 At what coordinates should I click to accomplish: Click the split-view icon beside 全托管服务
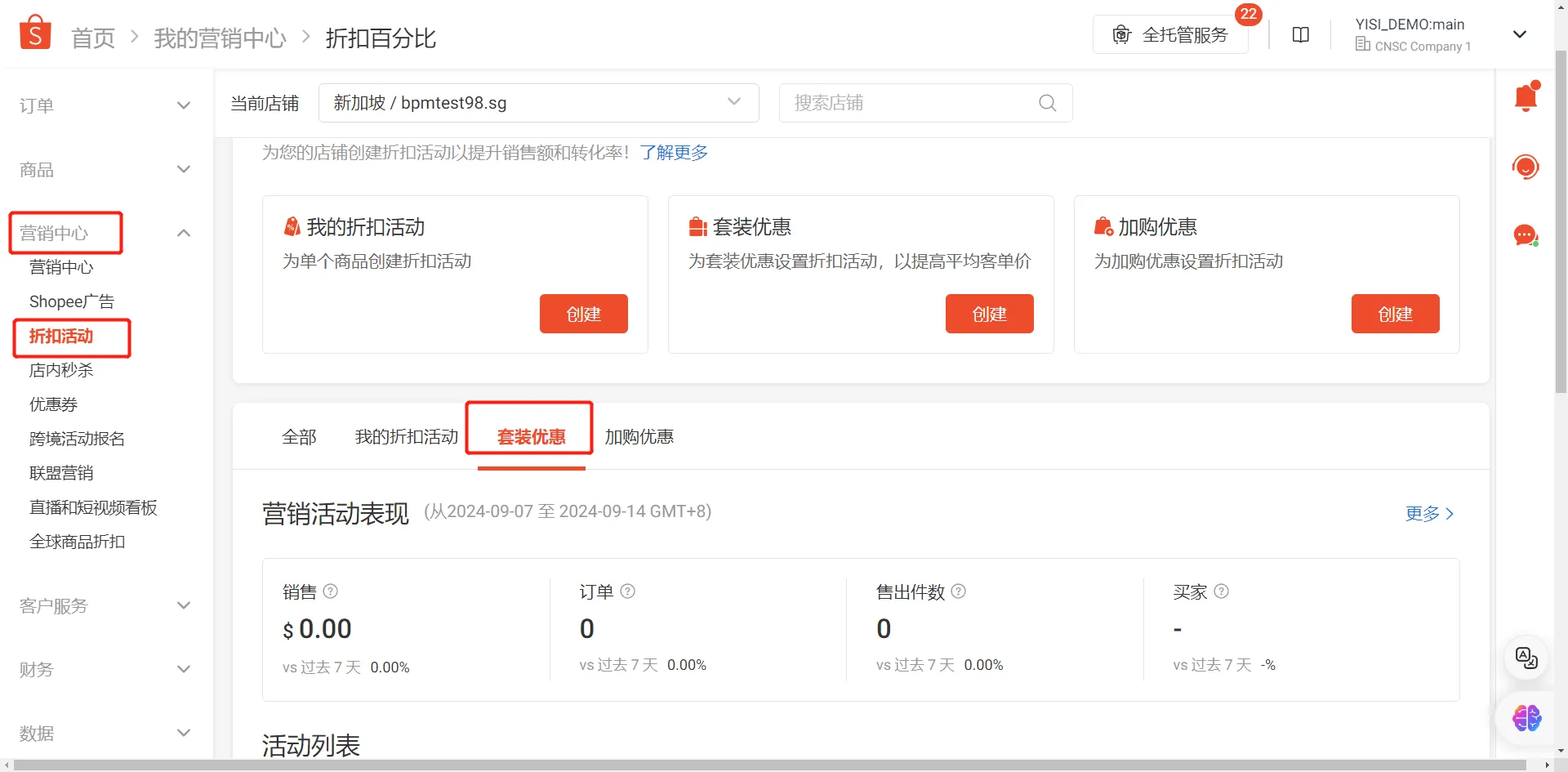(1300, 34)
